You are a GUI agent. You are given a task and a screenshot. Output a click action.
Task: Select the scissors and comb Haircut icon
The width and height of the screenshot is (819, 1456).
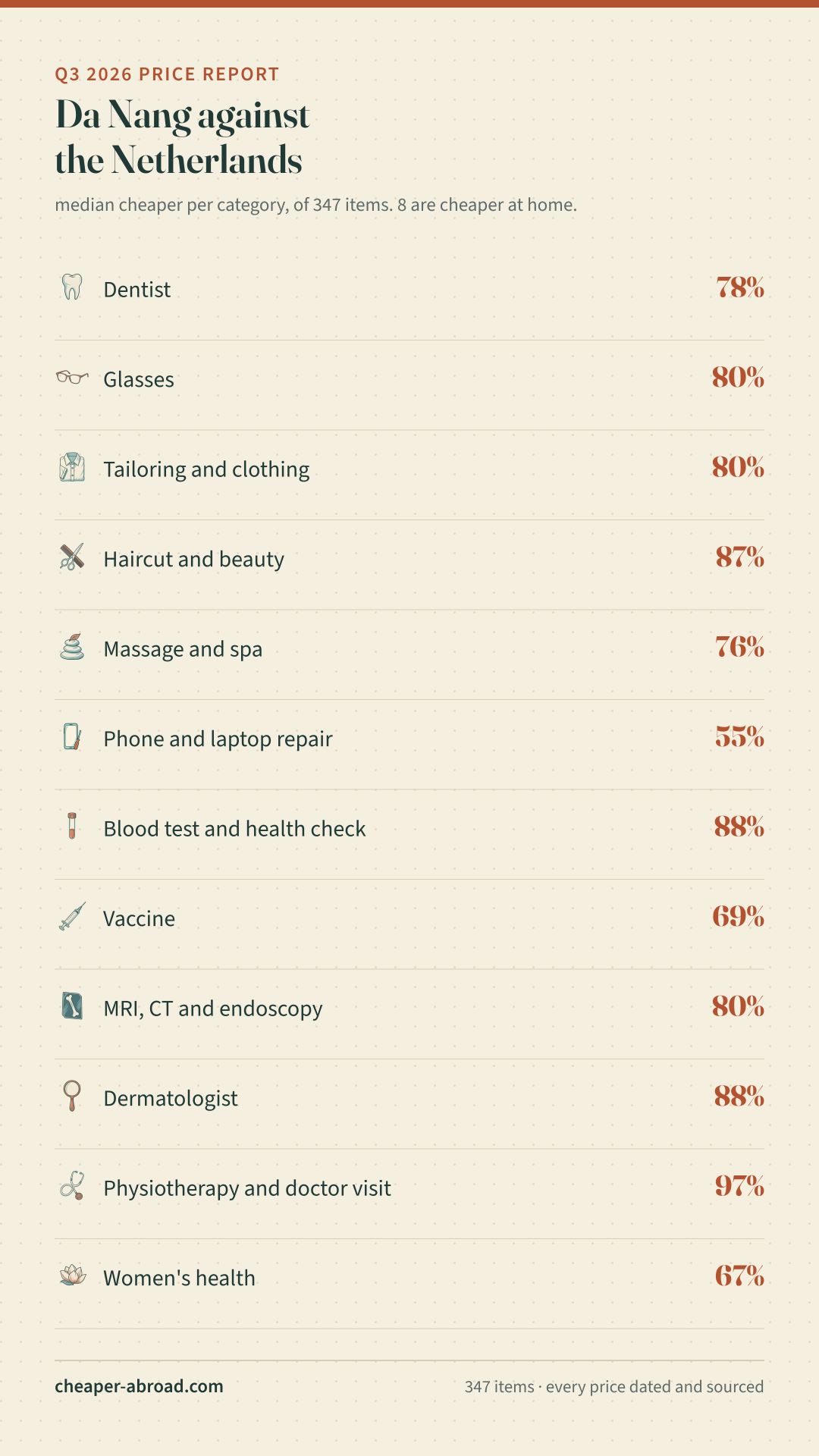click(72, 557)
